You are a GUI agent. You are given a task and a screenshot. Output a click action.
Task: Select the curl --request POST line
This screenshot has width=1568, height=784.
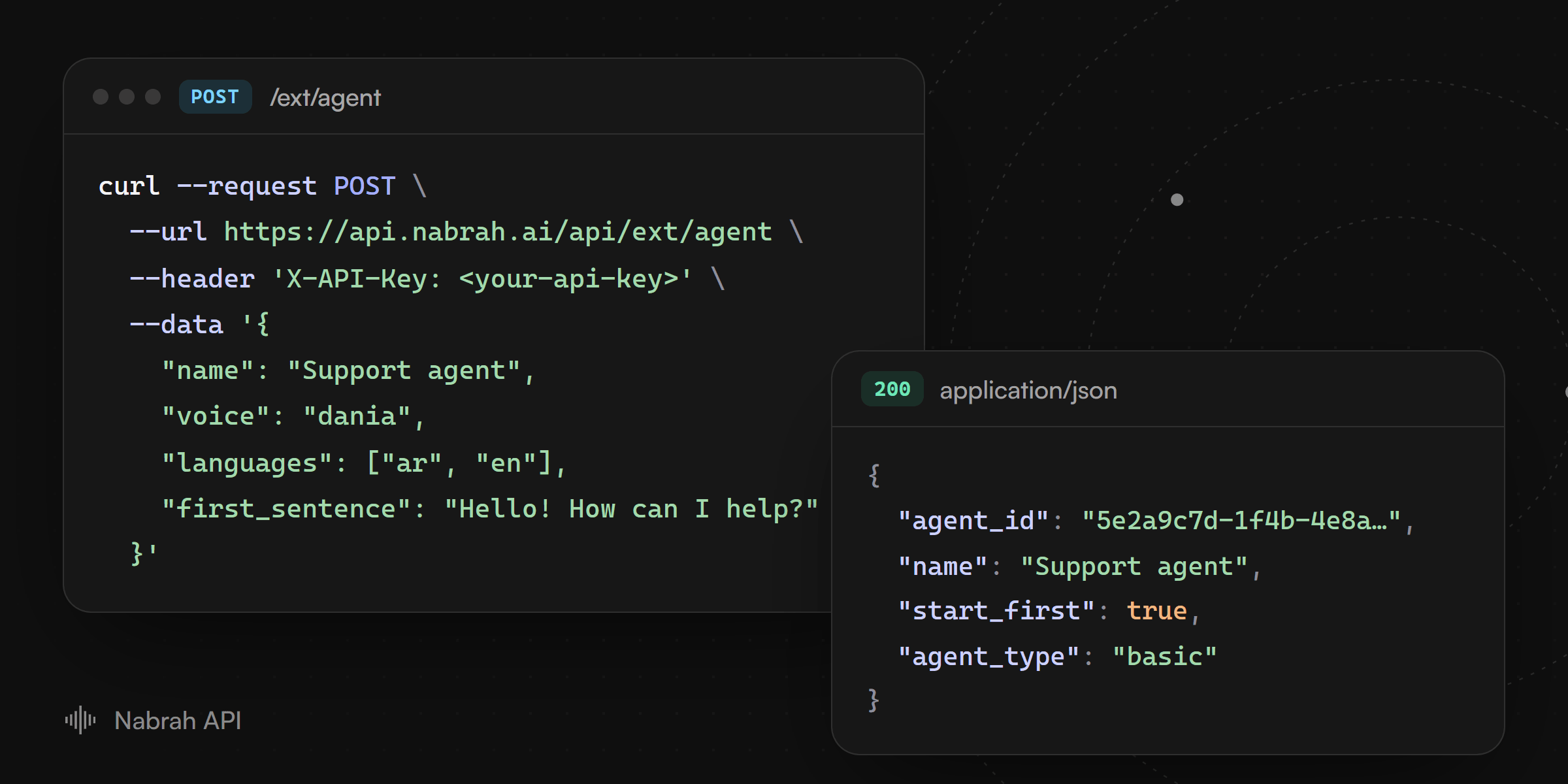[x=263, y=186]
